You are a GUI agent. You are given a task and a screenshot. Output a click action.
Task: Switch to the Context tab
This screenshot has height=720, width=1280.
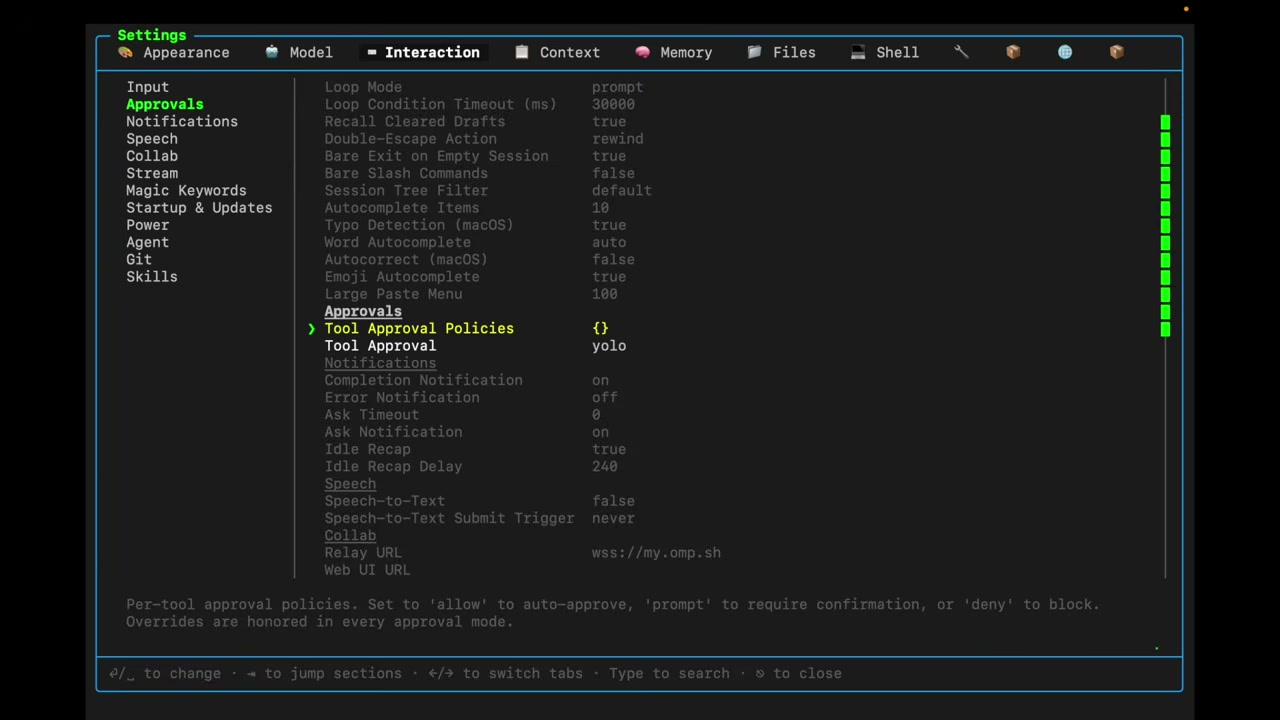point(557,52)
